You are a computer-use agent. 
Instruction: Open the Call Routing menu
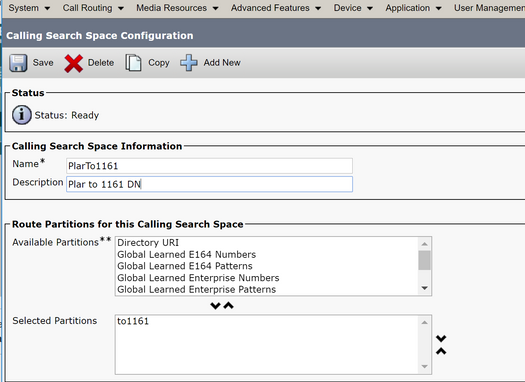tap(93, 8)
